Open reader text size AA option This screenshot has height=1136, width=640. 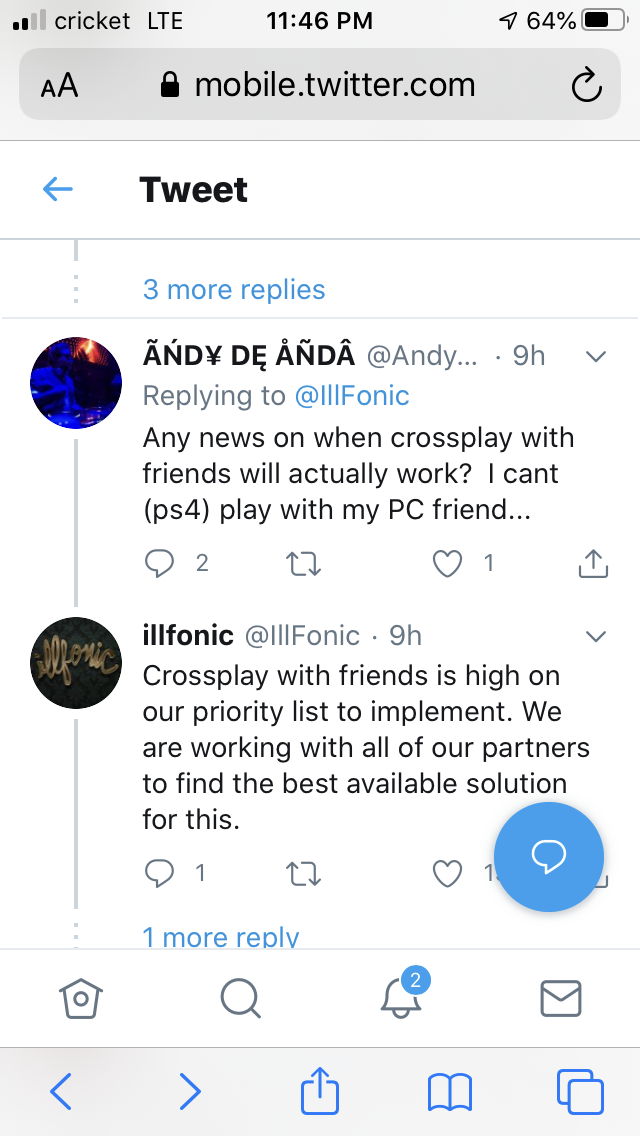59,86
